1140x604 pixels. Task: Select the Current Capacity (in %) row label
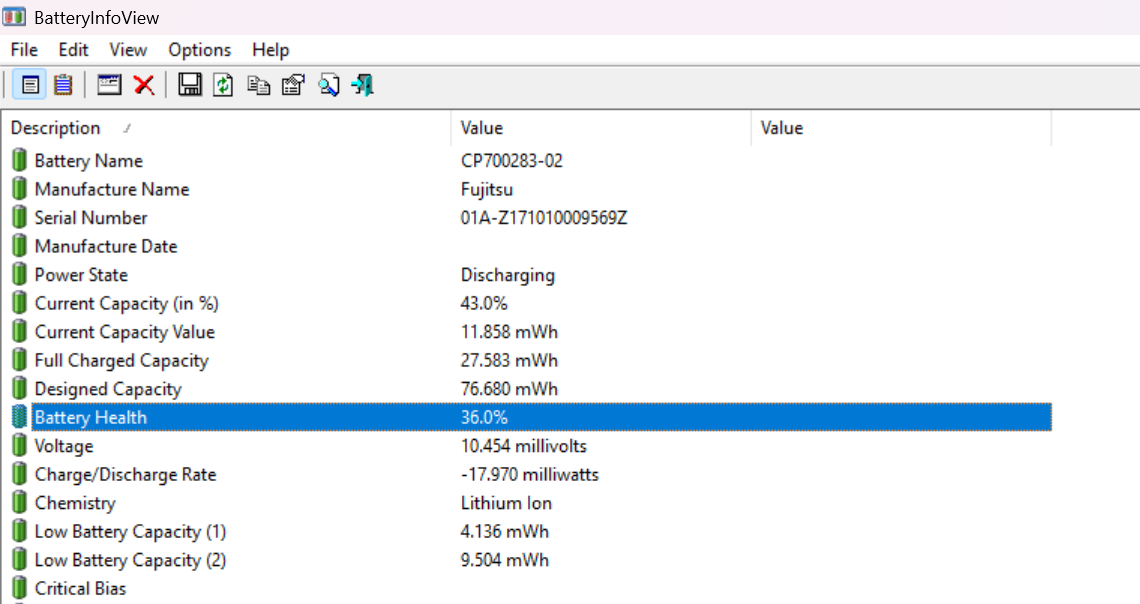click(x=127, y=303)
